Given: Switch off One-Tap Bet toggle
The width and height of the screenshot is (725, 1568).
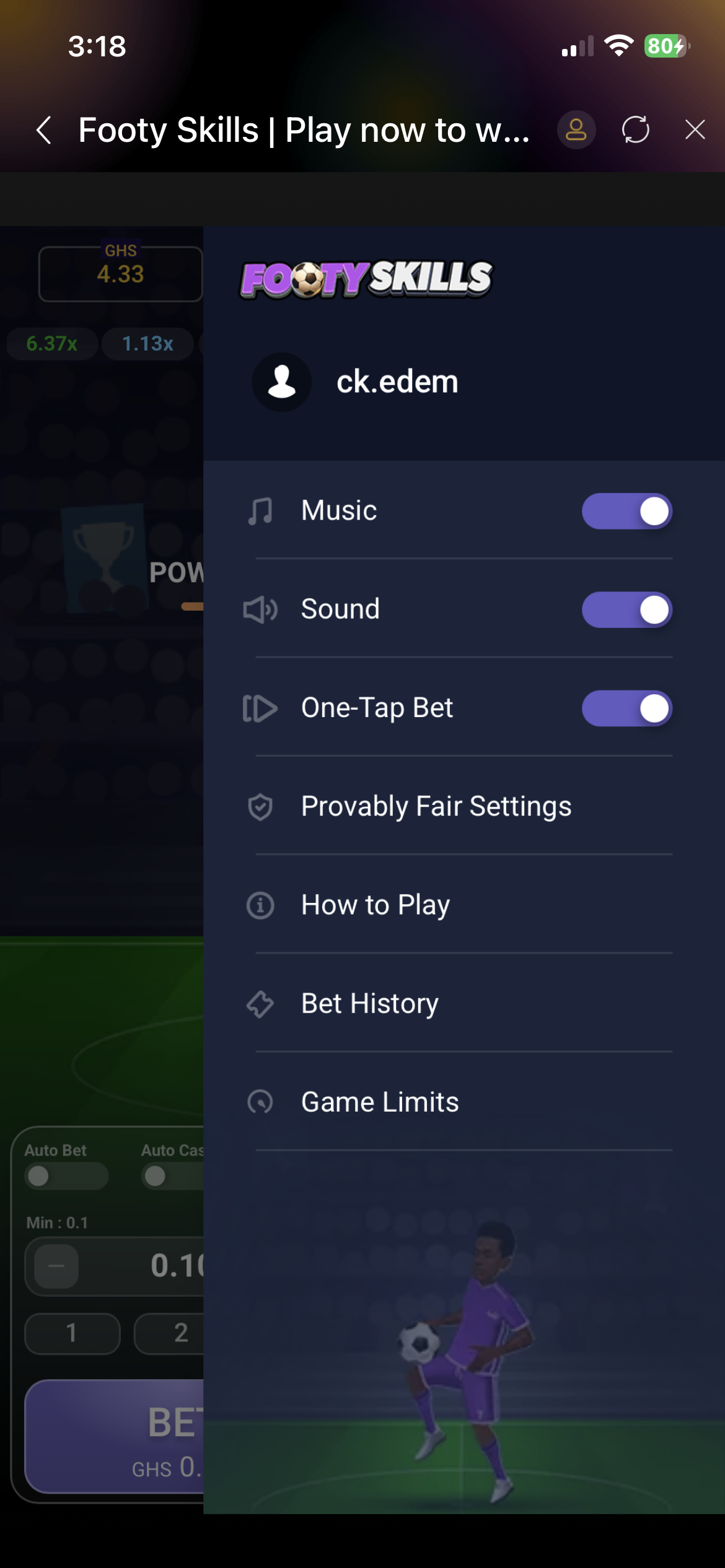Looking at the screenshot, I should point(627,708).
